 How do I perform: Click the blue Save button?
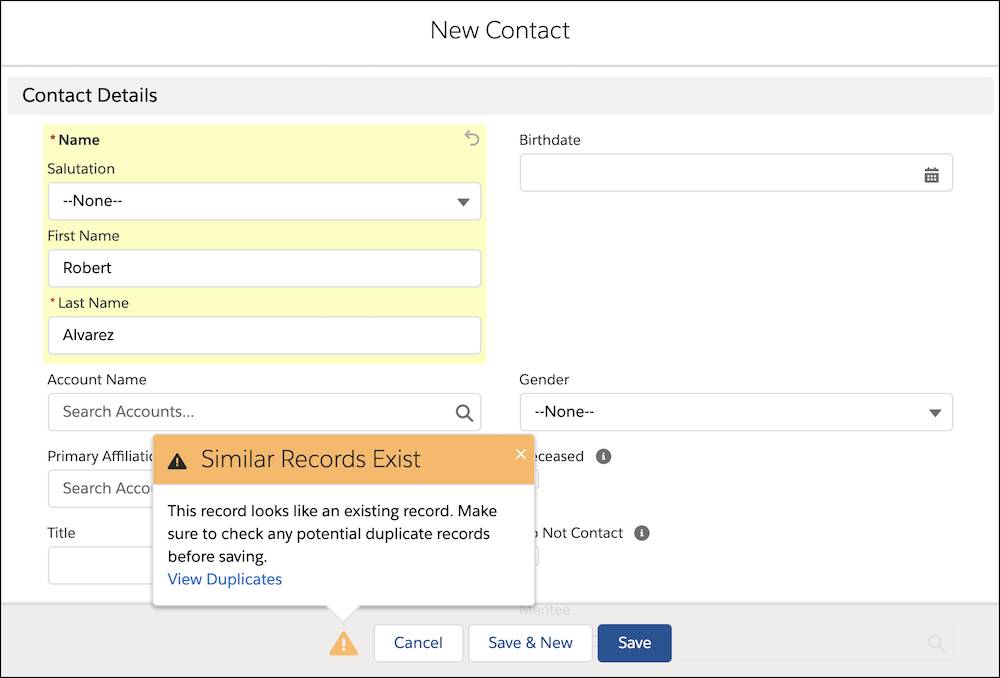pos(634,643)
